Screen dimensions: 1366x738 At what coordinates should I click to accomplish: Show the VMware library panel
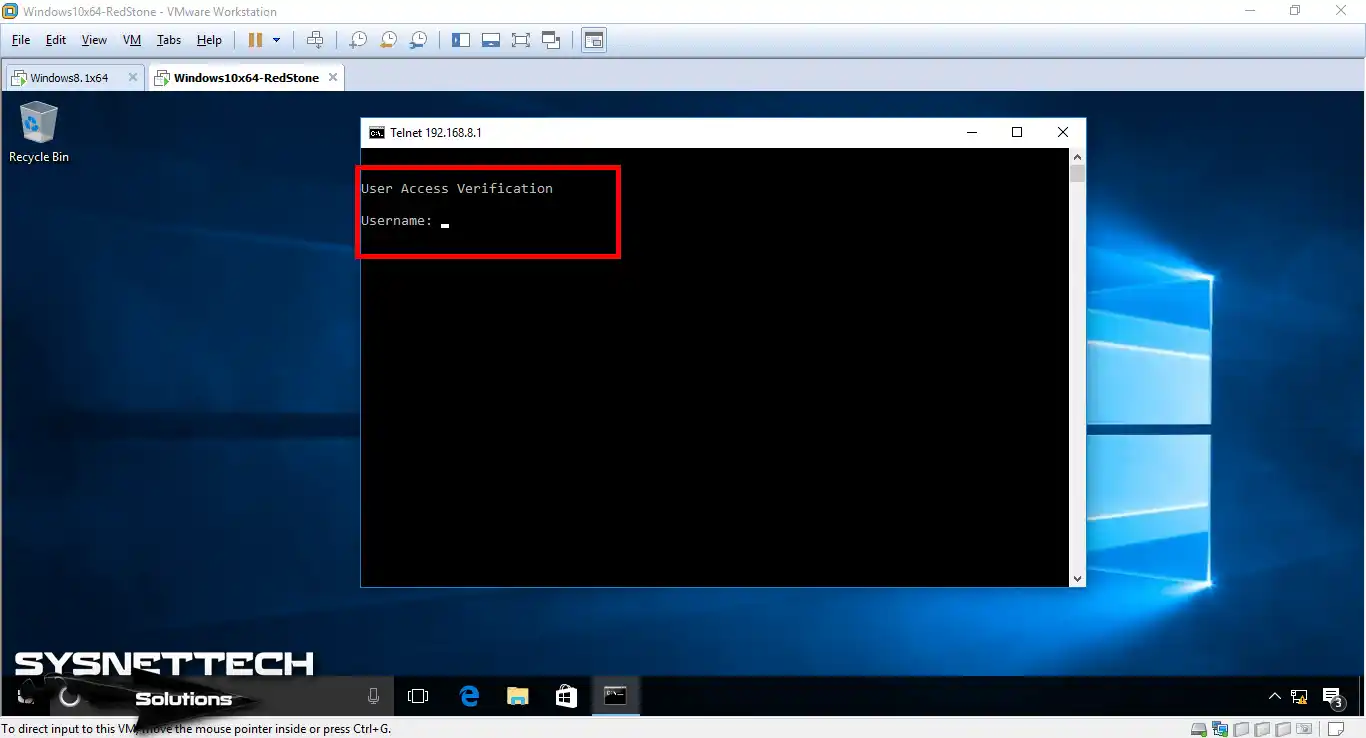[x=461, y=40]
